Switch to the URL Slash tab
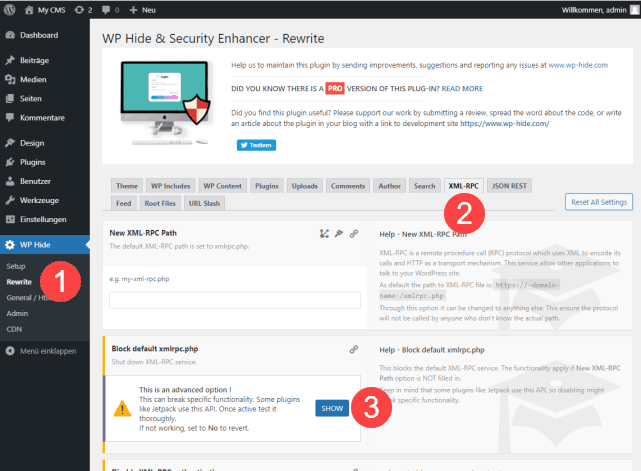 point(204,203)
